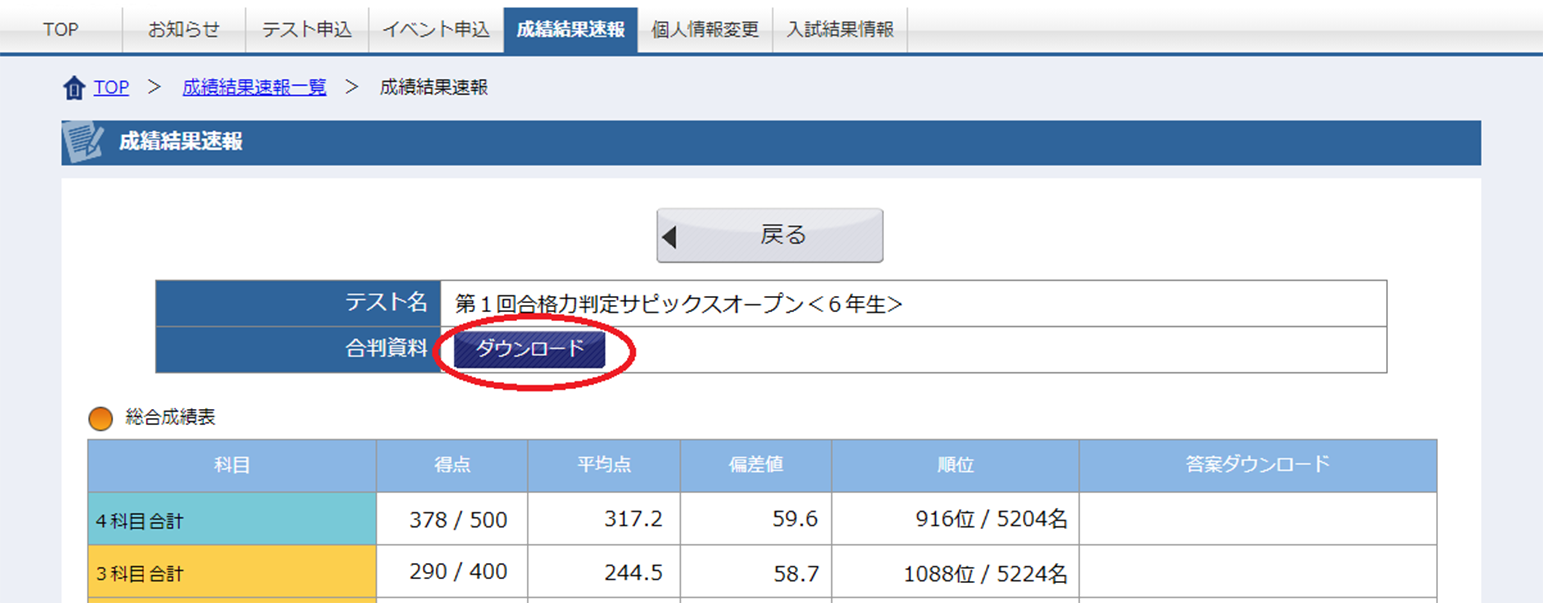Select the 3科目合計 row label
The height and width of the screenshot is (603, 1543).
pos(232,572)
